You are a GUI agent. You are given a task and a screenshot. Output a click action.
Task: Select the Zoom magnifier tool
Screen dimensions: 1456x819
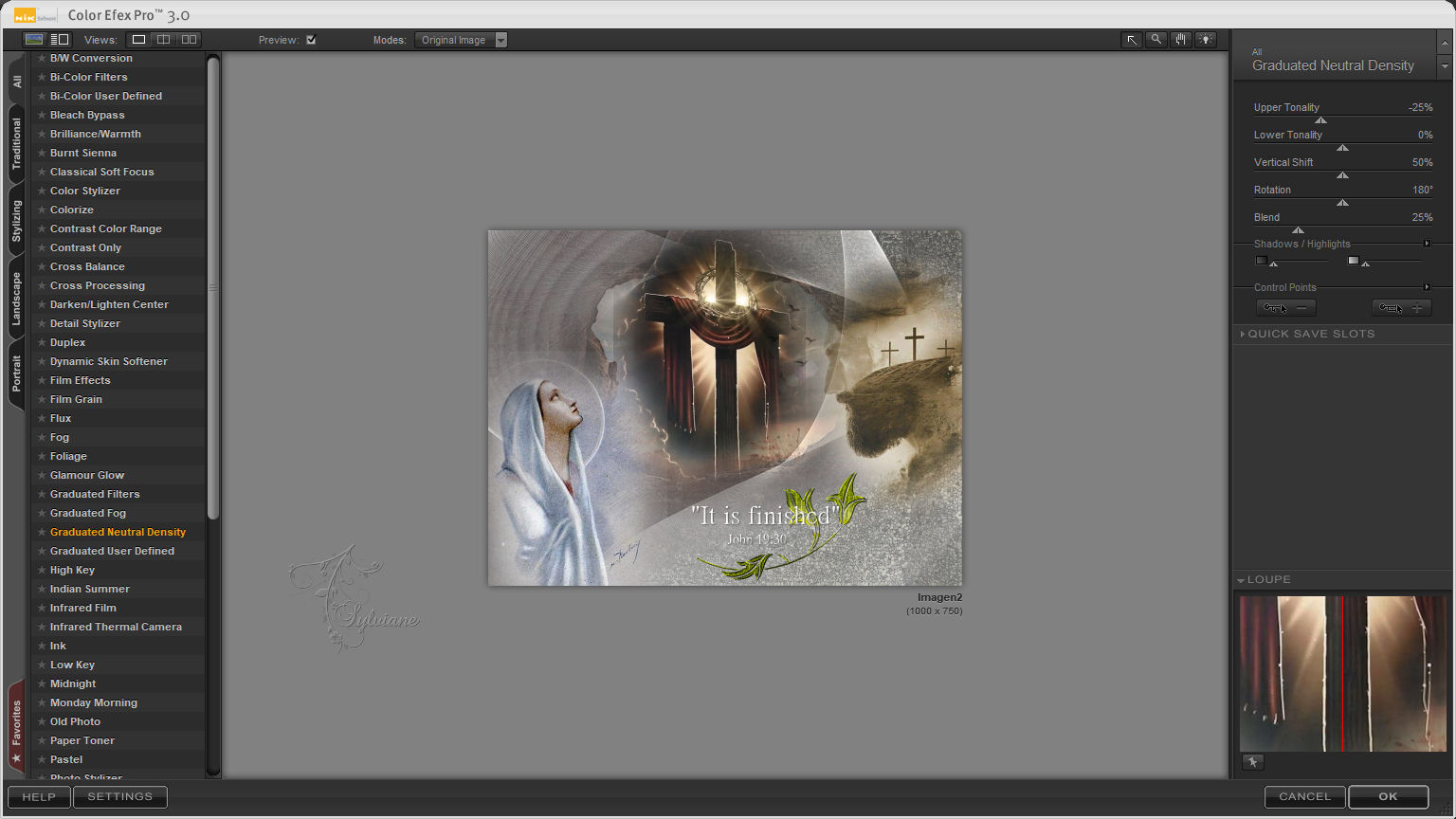[x=1156, y=40]
